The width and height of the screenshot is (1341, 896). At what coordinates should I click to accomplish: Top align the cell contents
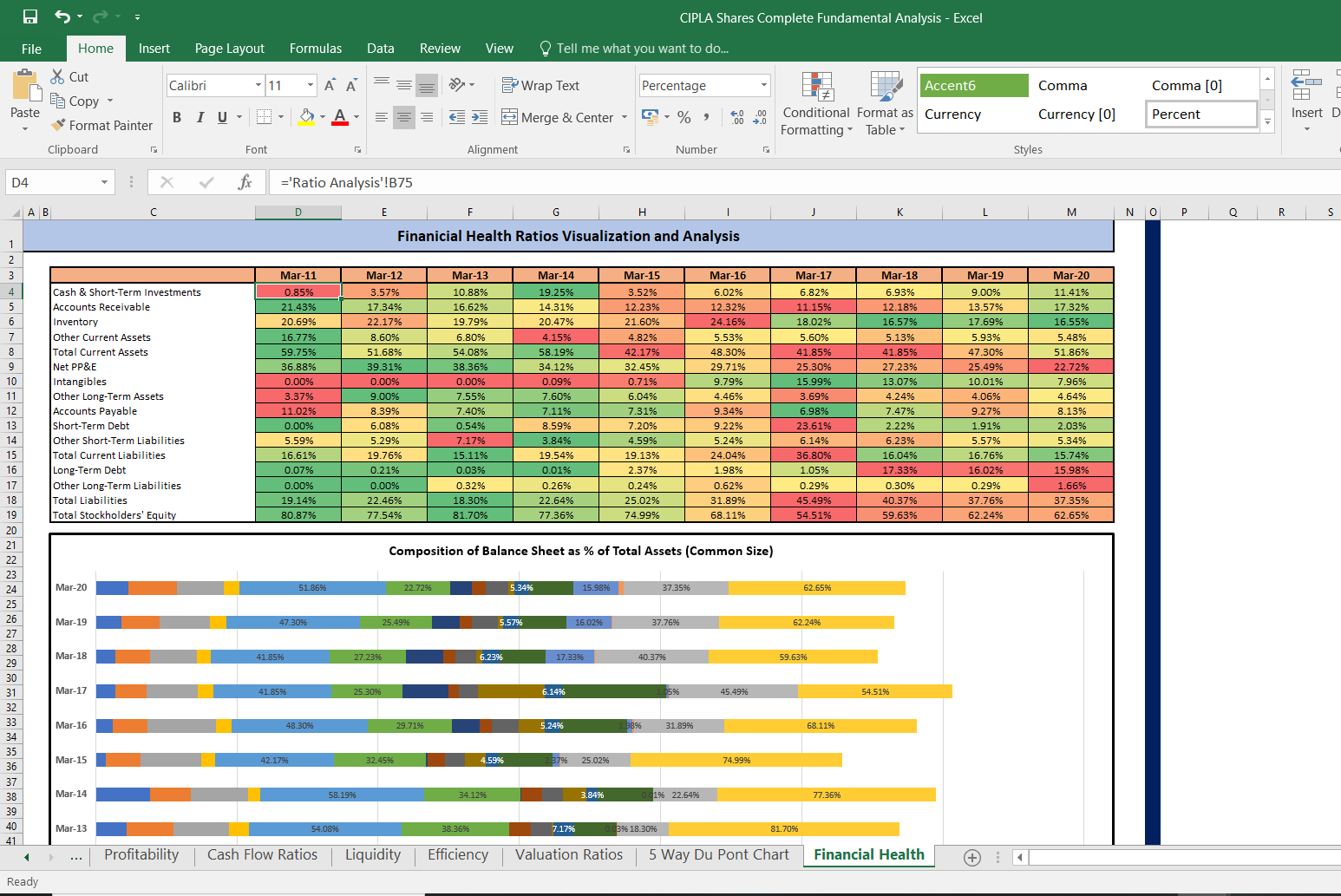(382, 84)
